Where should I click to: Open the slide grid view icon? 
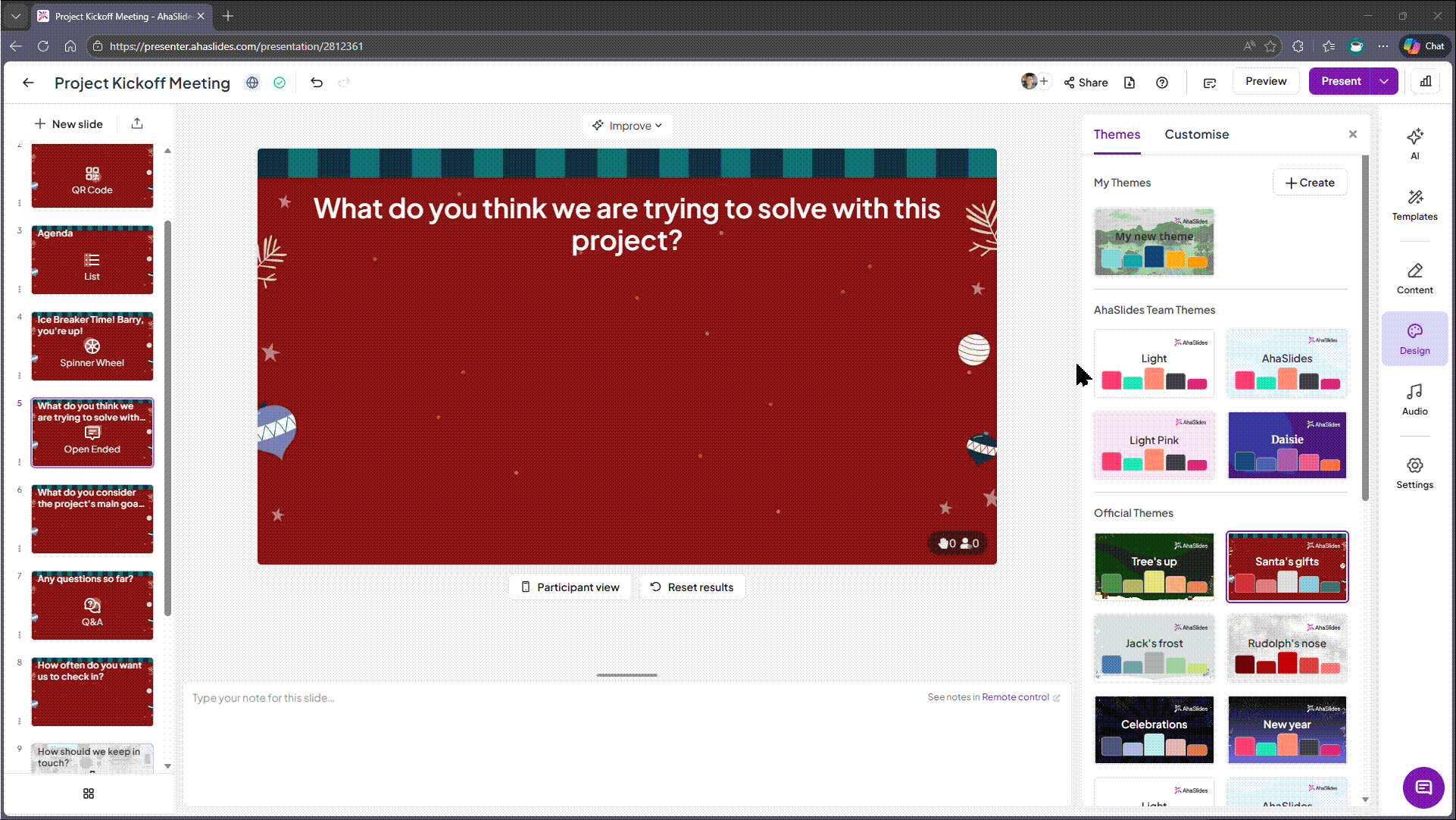(x=89, y=793)
